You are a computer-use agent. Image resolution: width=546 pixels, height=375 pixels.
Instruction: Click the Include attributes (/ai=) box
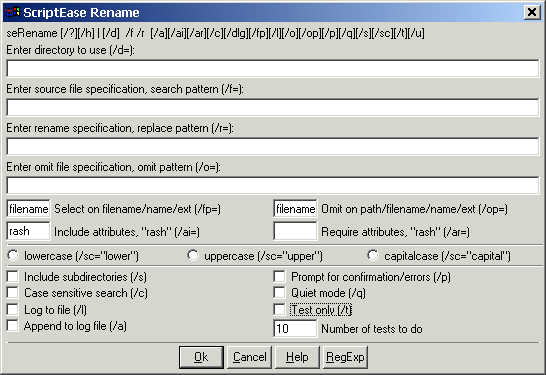click(x=28, y=231)
